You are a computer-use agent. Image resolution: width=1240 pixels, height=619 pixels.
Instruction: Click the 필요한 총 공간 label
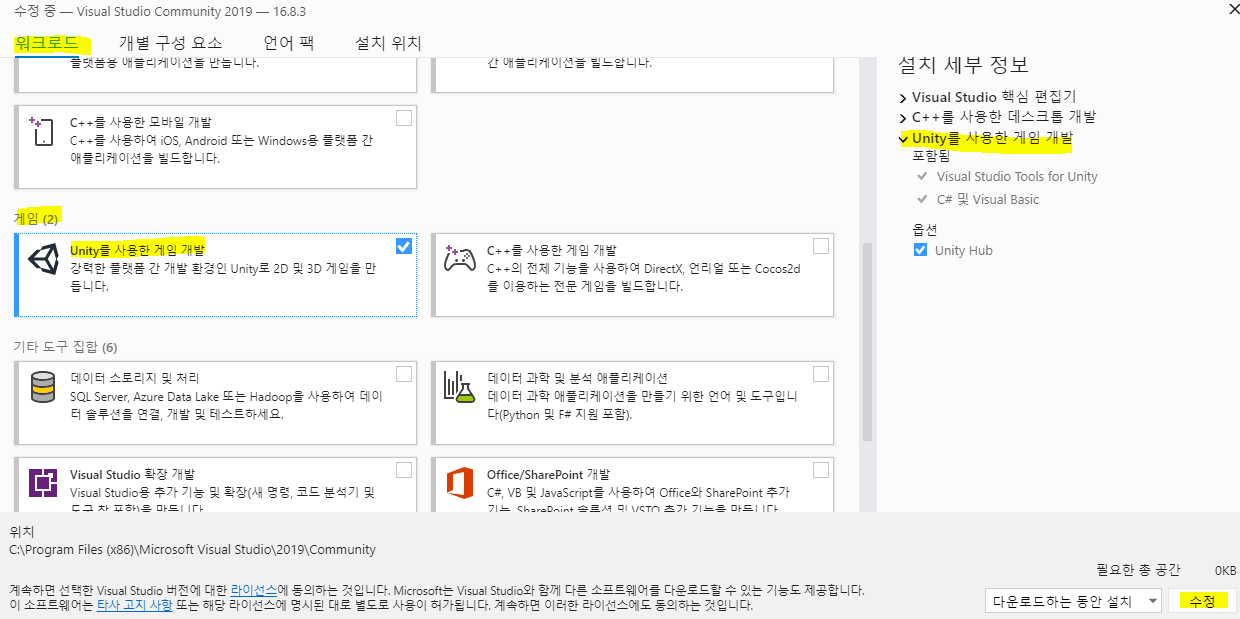point(1138,569)
